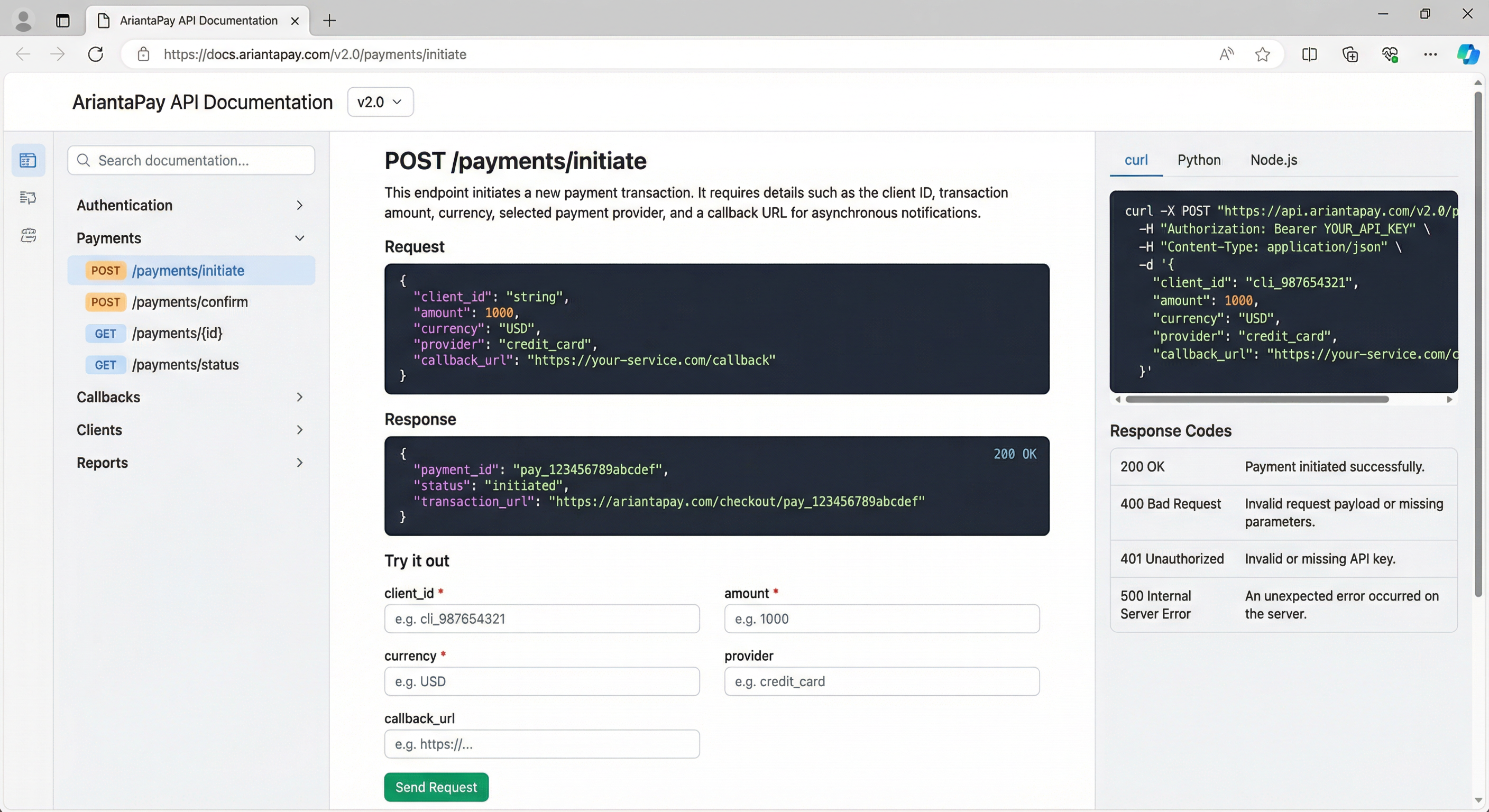Image resolution: width=1489 pixels, height=812 pixels.
Task: Expand the Authentication section
Action: click(190, 205)
